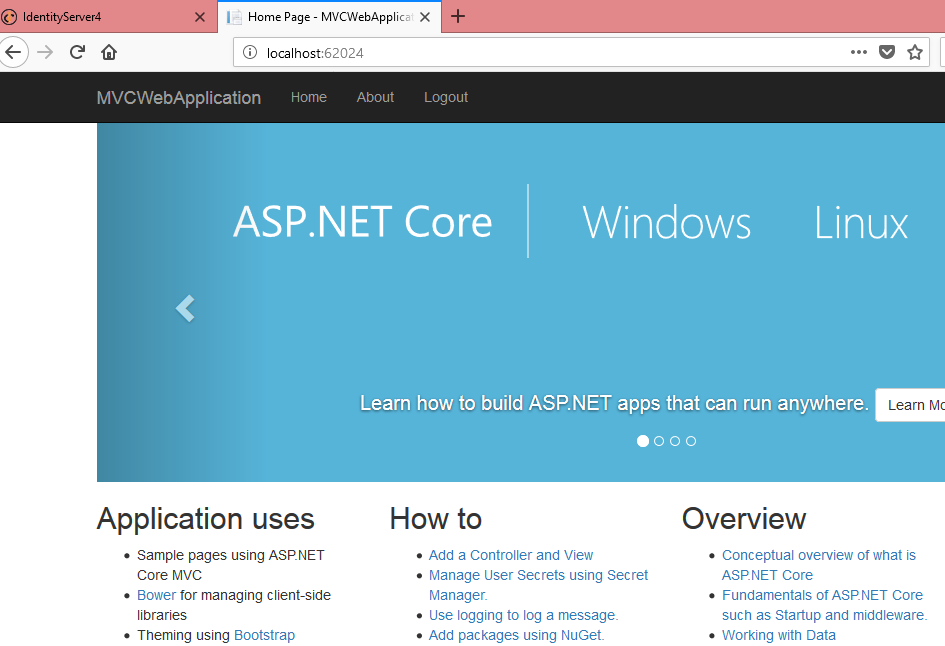Image resolution: width=945 pixels, height=646 pixels.
Task: Open Add packages using NuGet link
Action: tap(516, 635)
